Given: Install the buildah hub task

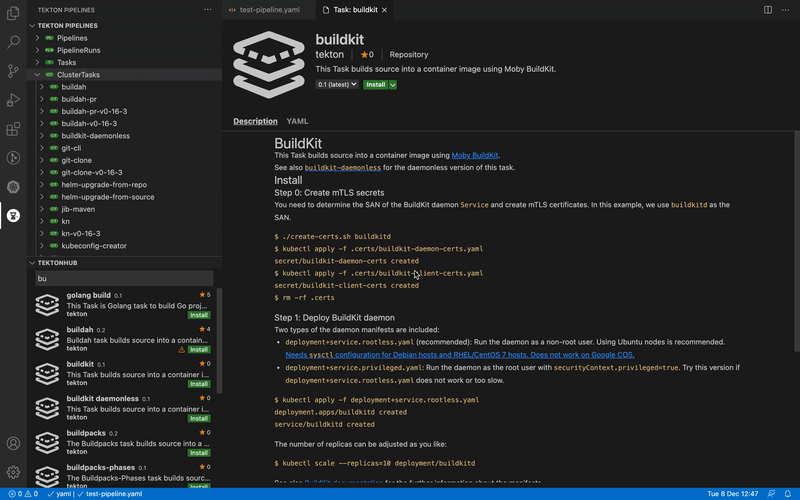Looking at the screenshot, I should [198, 350].
